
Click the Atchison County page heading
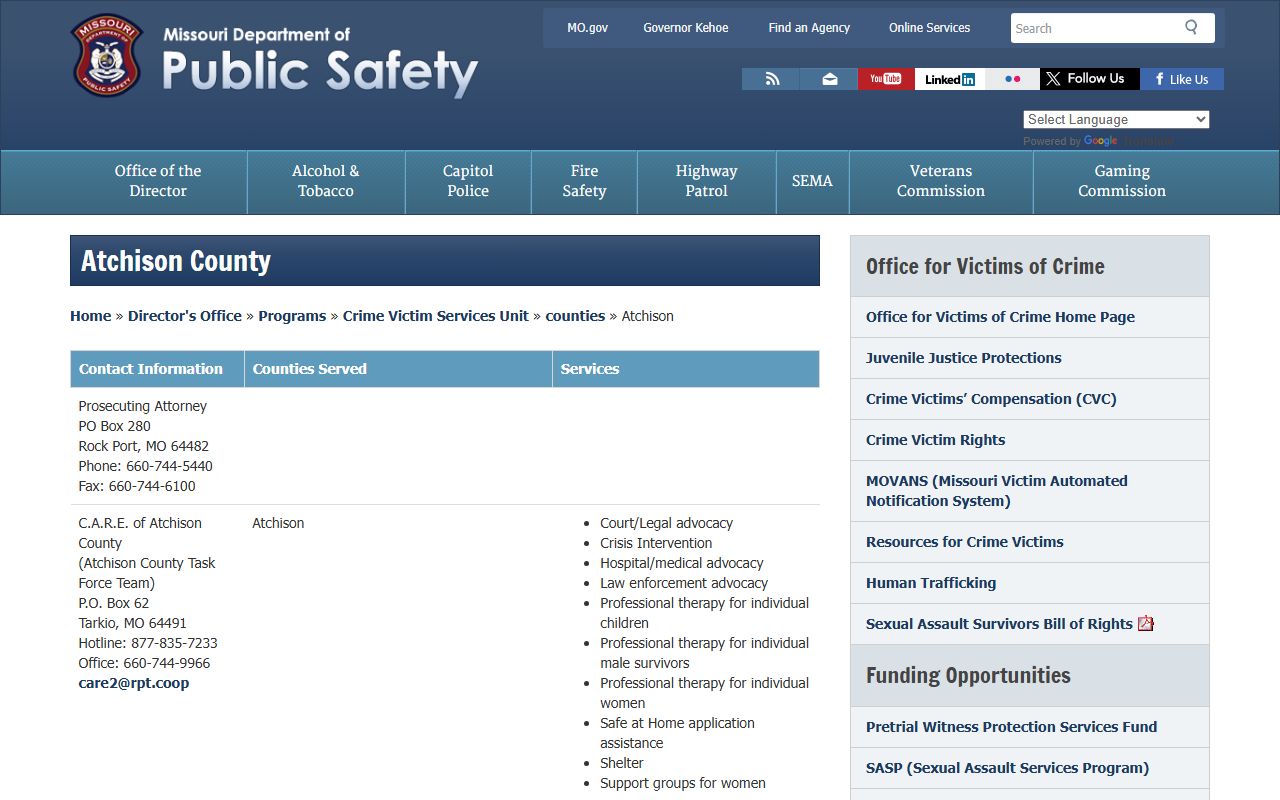(x=176, y=261)
